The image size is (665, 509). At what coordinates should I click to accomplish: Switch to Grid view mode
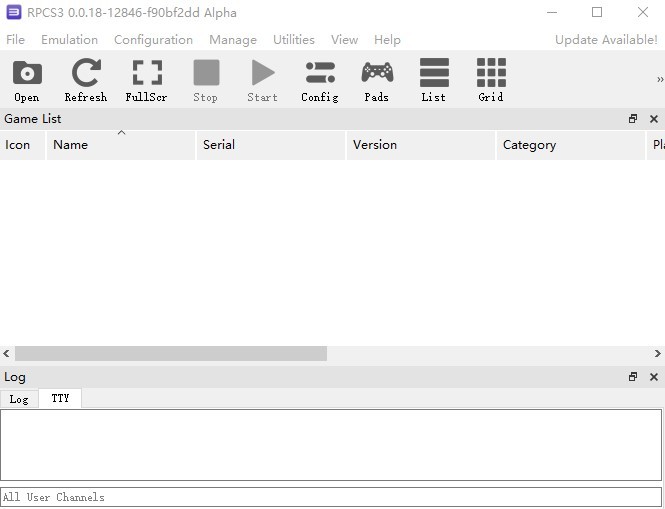click(x=491, y=80)
